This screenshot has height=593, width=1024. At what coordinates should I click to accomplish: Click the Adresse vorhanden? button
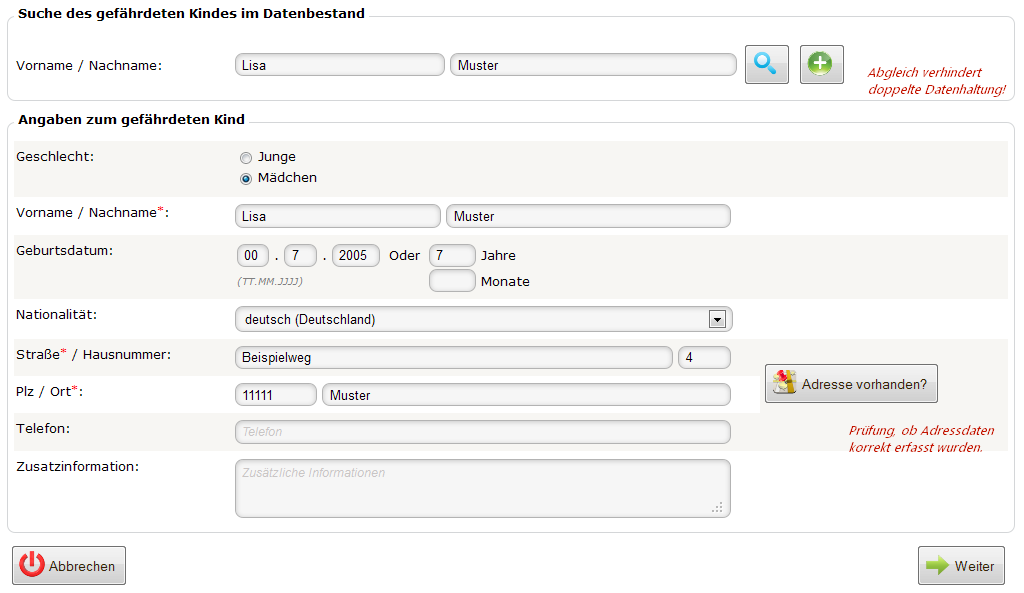click(851, 383)
